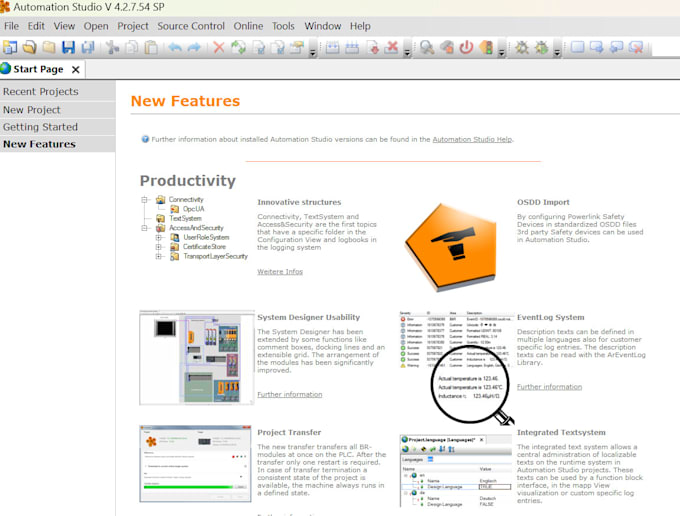Click the Innovative structures heading
Viewport: 680px width, 516px height.
[x=299, y=202]
